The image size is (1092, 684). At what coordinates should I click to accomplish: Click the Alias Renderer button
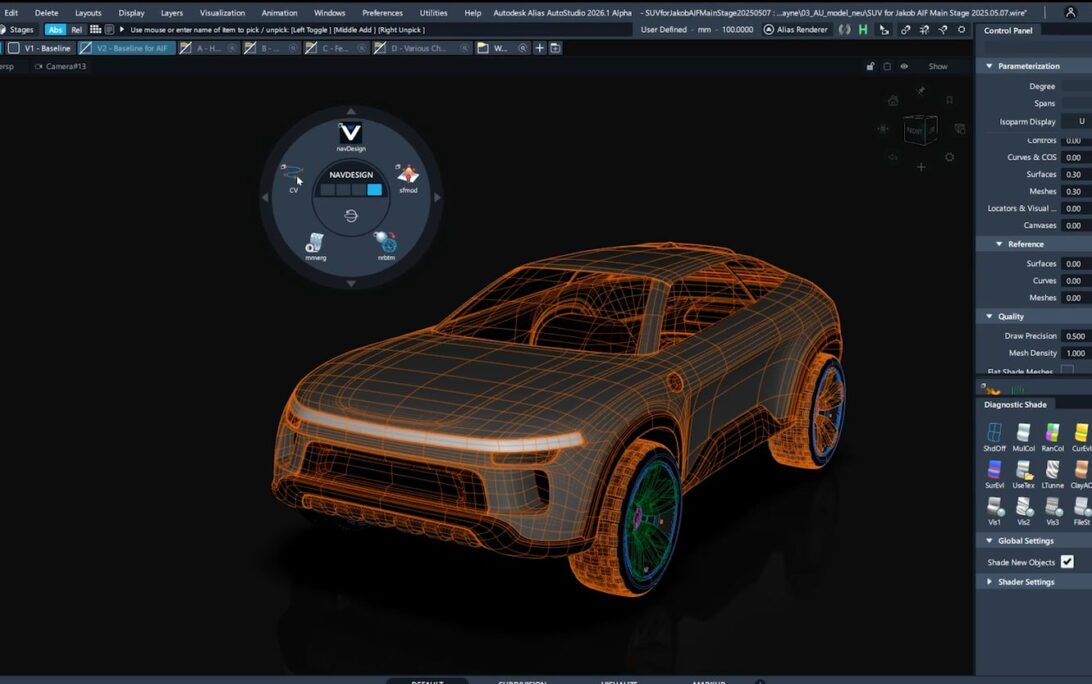click(x=796, y=30)
